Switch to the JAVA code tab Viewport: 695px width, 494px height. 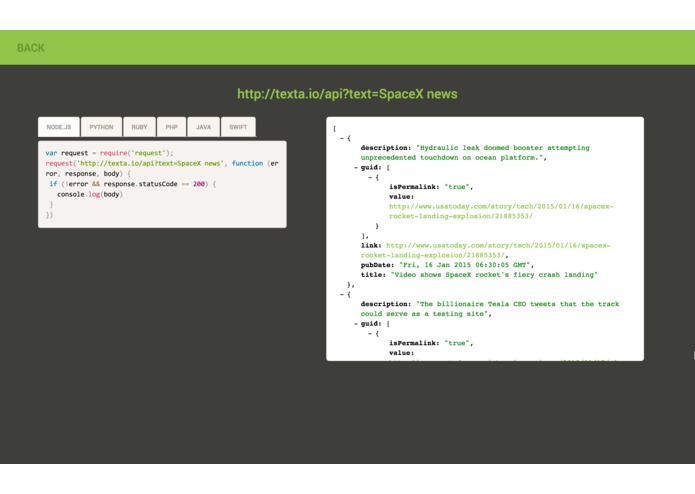point(203,127)
